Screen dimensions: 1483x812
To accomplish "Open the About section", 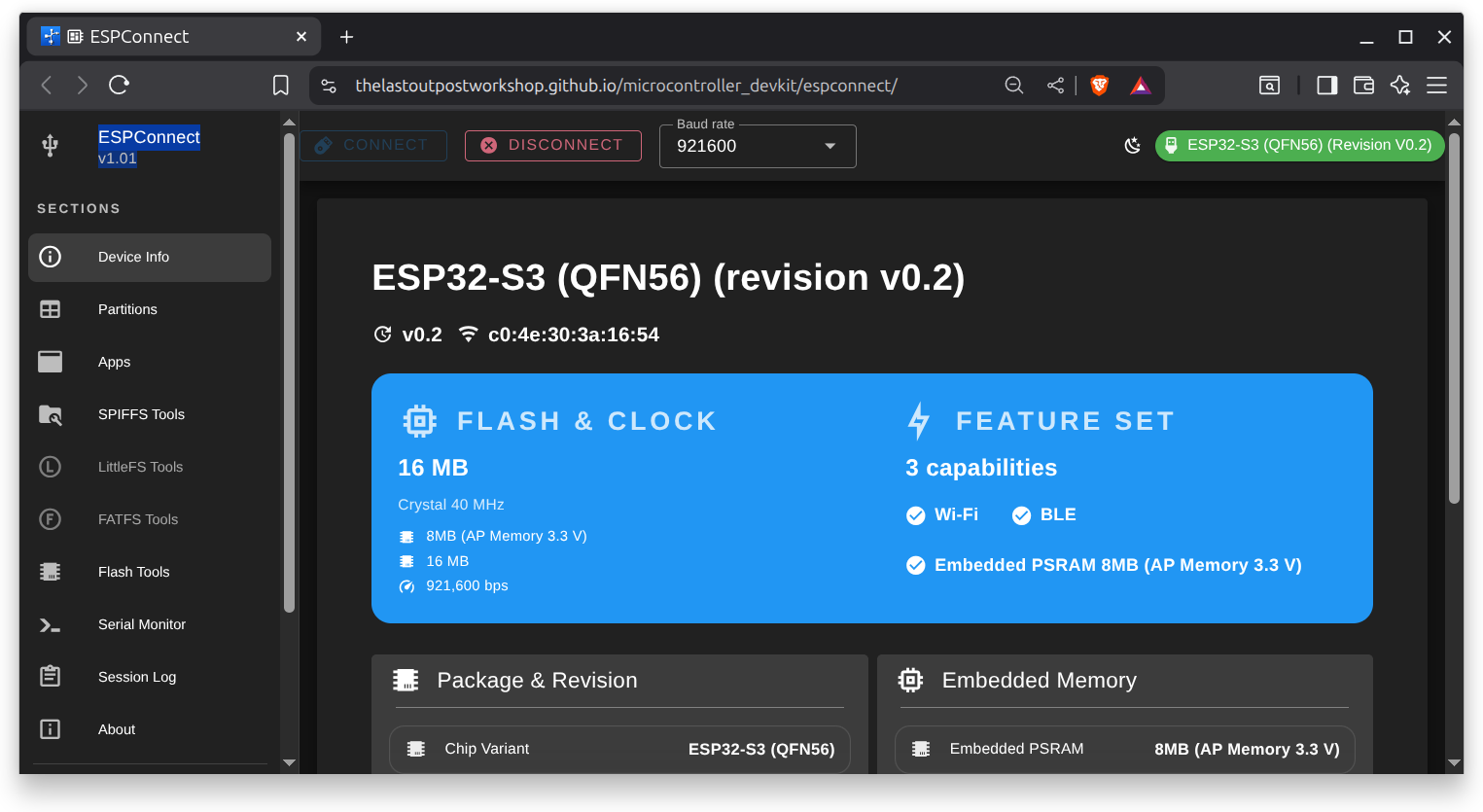I will (117, 729).
